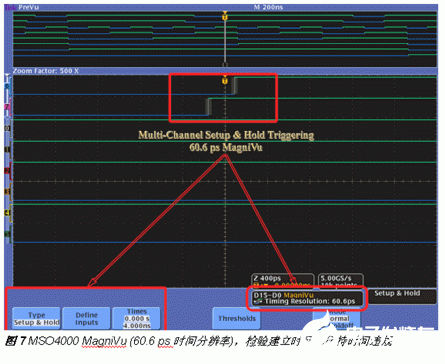The image size is (445, 364).
Task: Select the red D2 channel marker
Action: [x=7, y=171]
